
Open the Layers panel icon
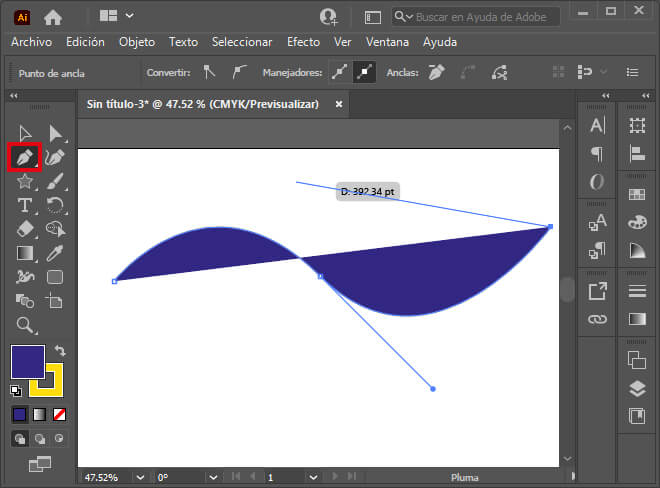coord(636,388)
